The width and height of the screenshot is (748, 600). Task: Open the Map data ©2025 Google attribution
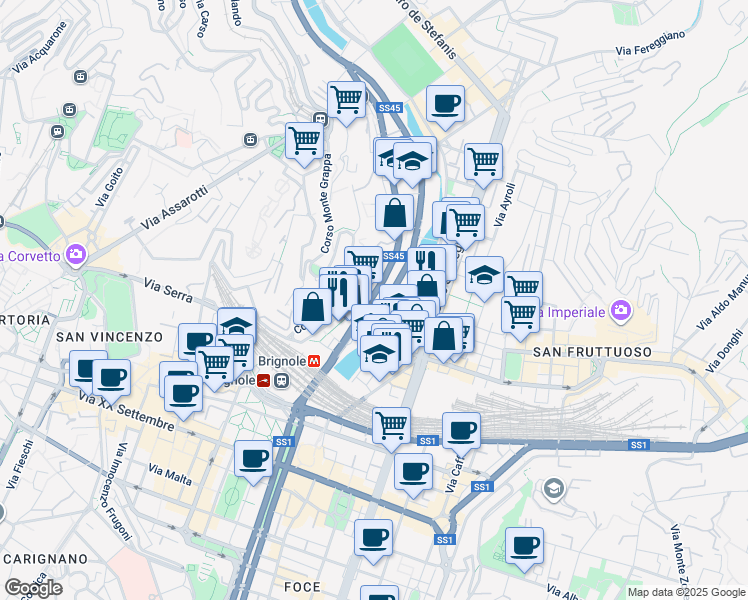click(x=686, y=592)
